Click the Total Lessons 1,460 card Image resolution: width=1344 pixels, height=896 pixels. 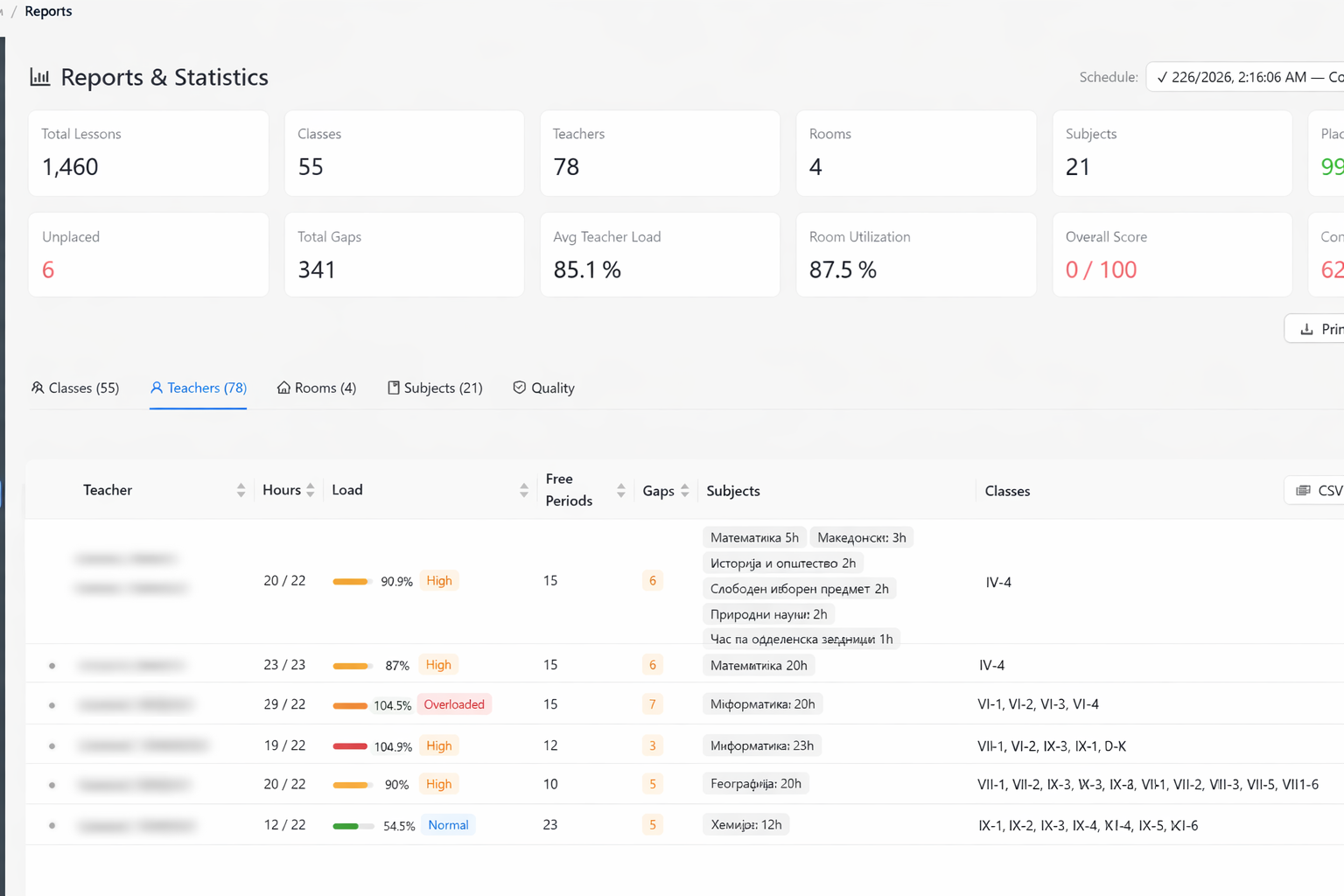[149, 153]
